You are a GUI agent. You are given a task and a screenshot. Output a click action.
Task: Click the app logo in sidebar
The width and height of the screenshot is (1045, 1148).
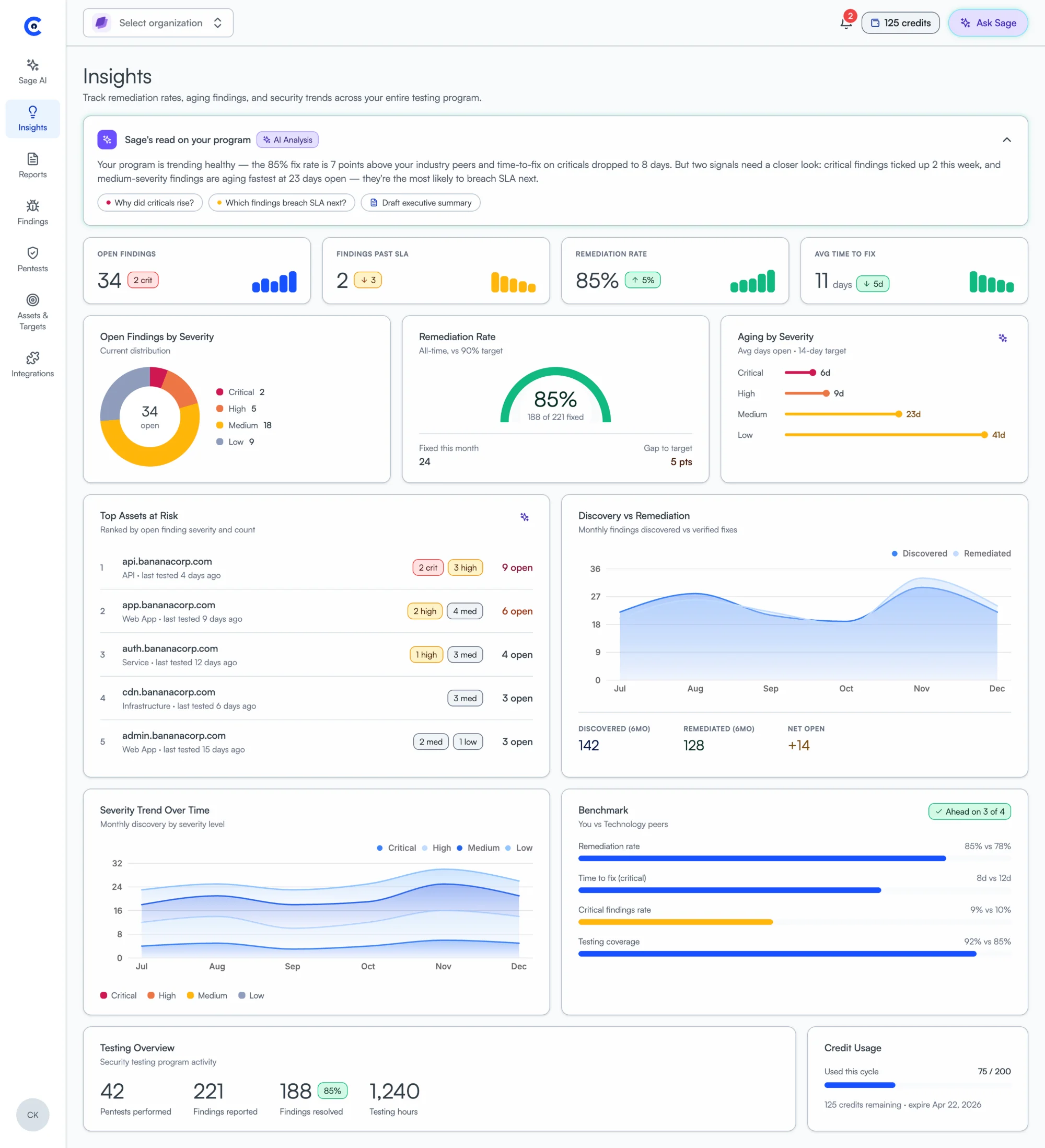coord(33,26)
